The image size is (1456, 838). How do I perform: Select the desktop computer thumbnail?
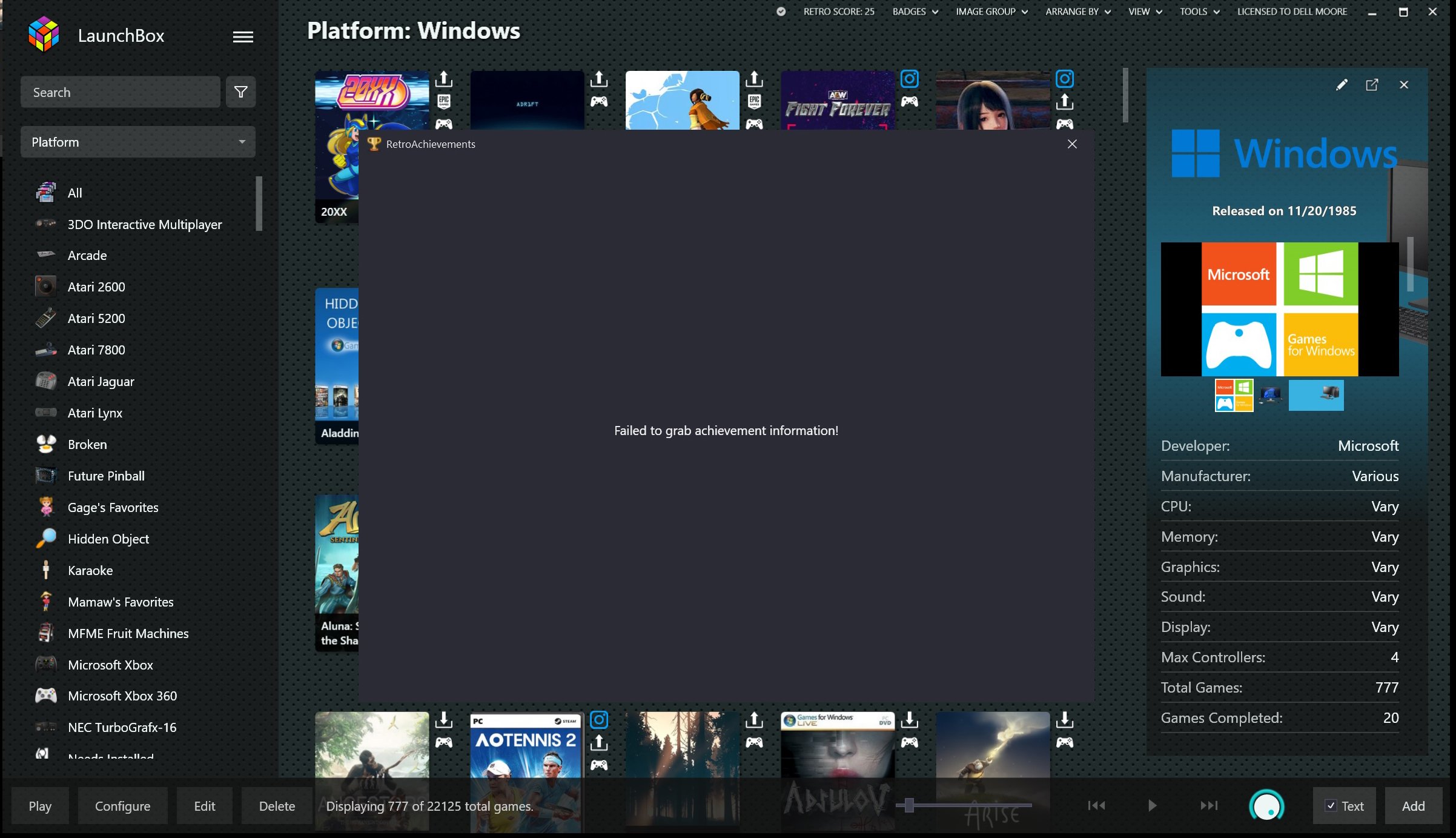click(1270, 395)
